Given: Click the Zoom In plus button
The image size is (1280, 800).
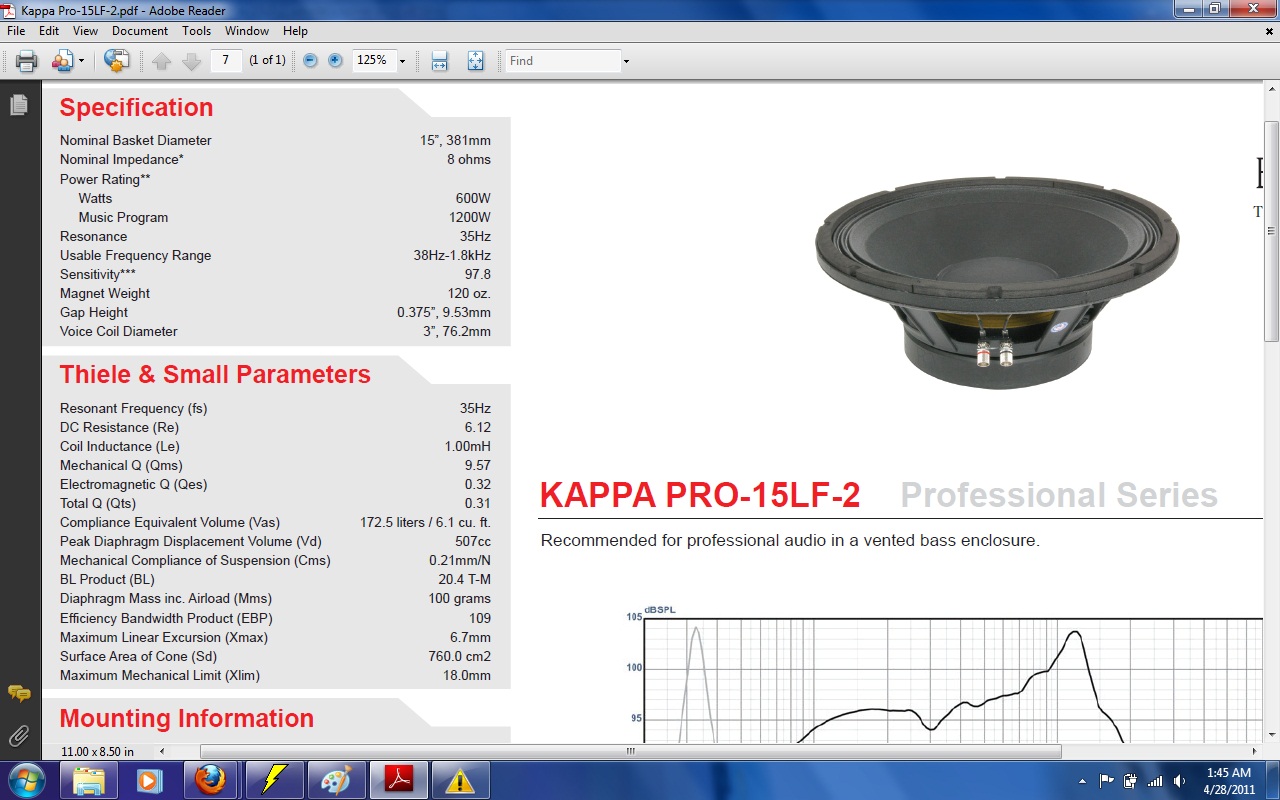Looking at the screenshot, I should tap(335, 61).
